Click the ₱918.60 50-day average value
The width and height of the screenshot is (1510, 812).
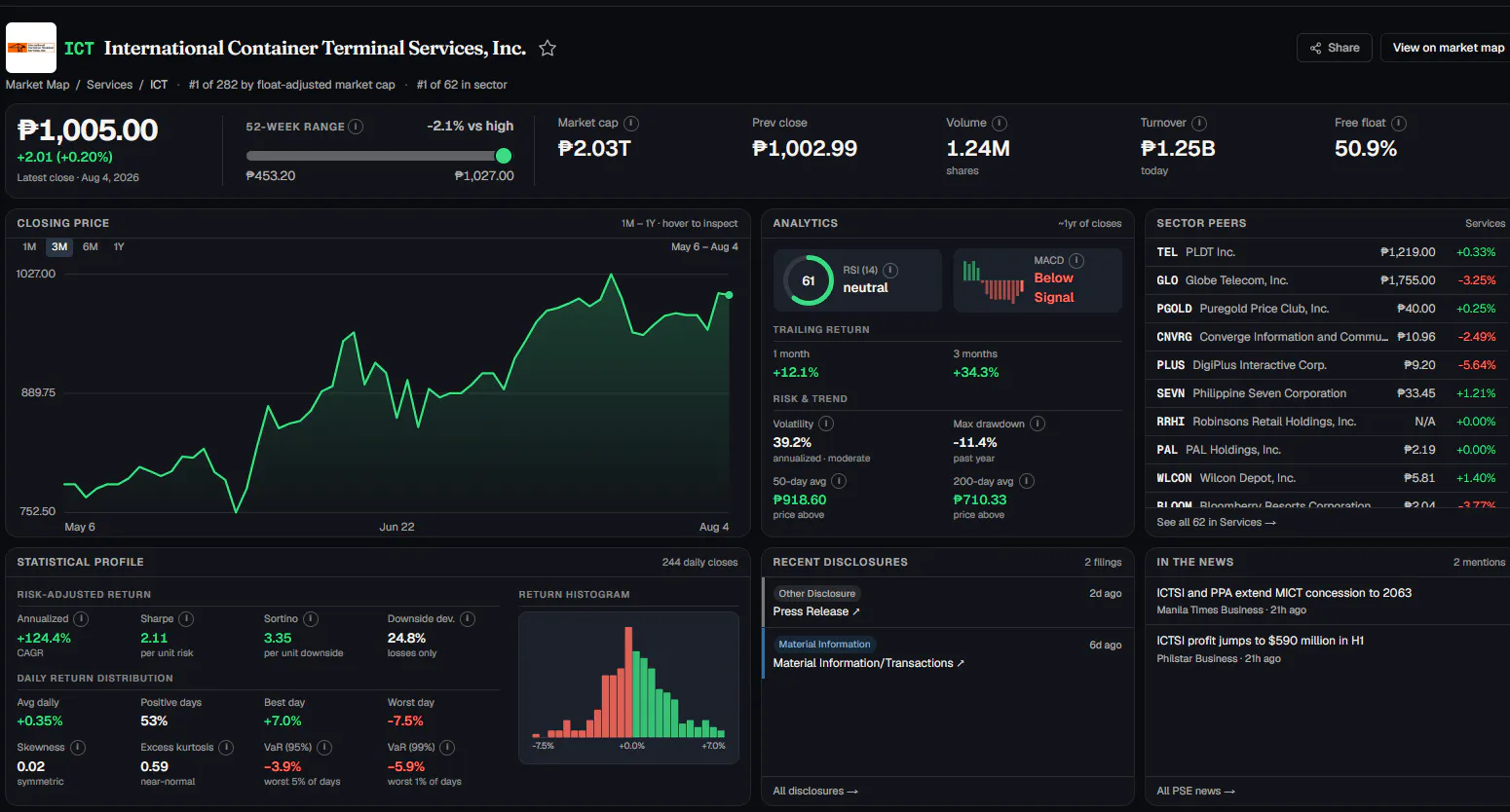(800, 499)
